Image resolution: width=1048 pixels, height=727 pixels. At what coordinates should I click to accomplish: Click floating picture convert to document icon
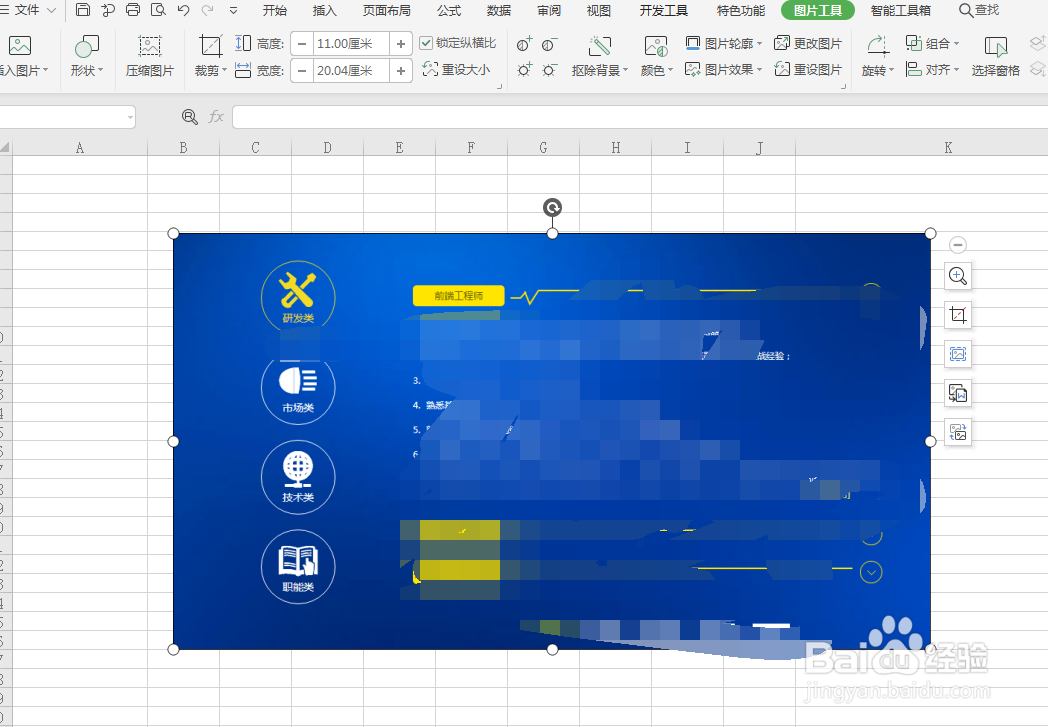(x=958, y=394)
